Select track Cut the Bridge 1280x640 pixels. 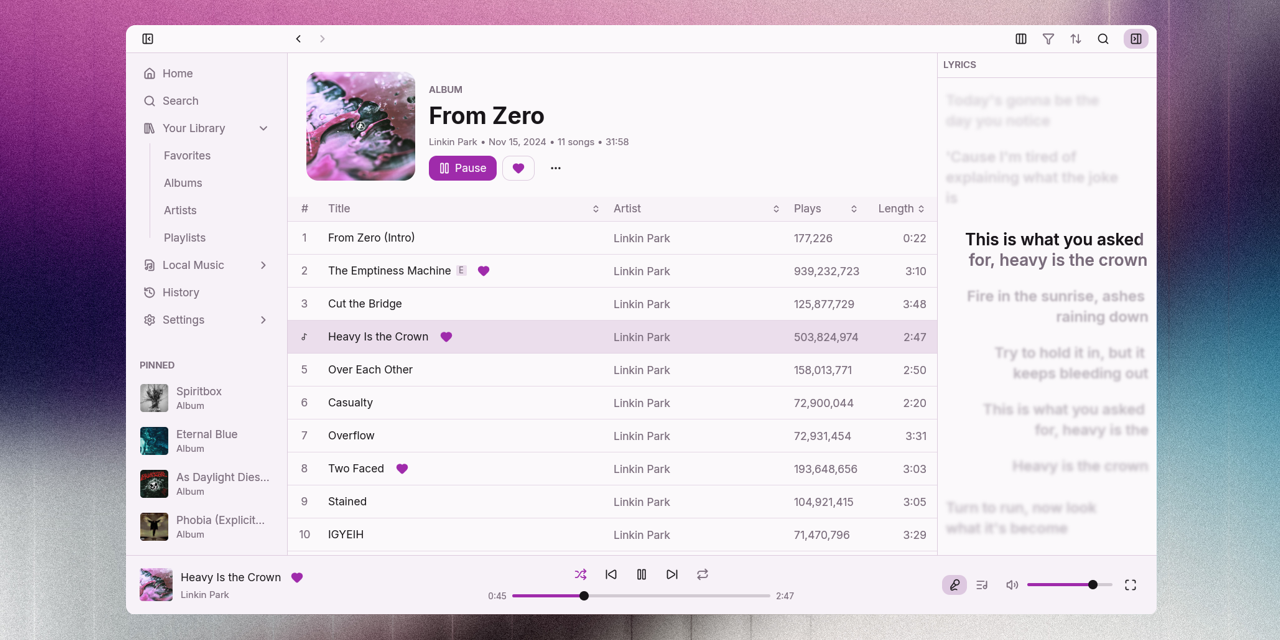[612, 304]
